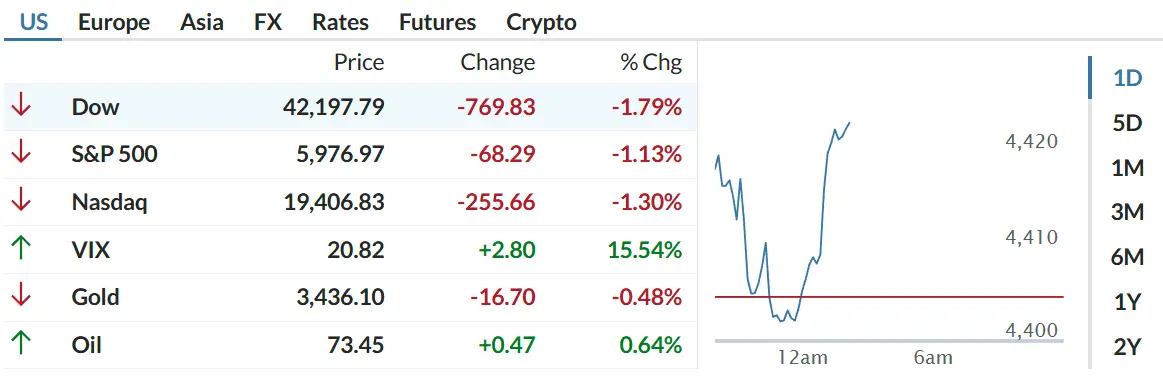Set chart range to 5D
The image size is (1163, 386).
(1127, 123)
